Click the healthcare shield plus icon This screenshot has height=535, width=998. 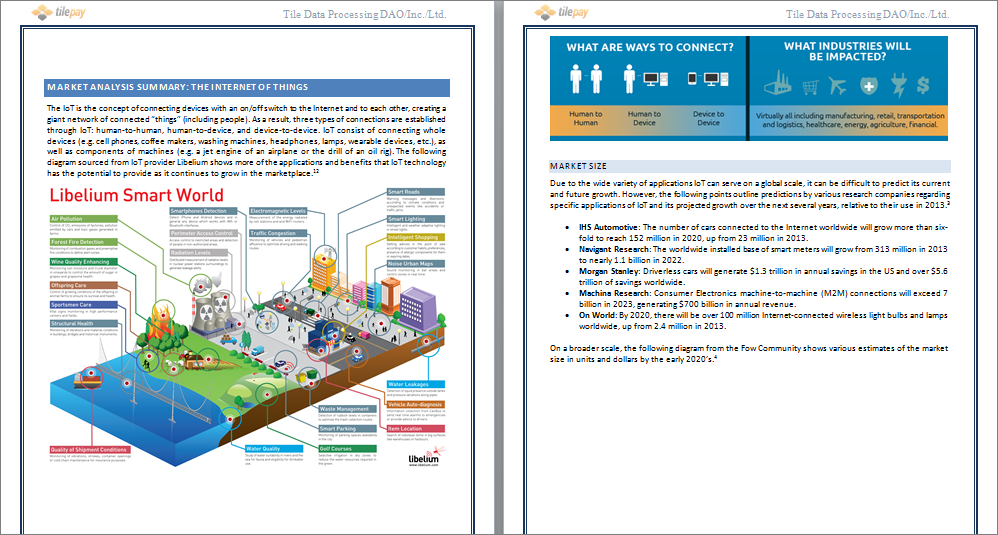[x=868, y=85]
